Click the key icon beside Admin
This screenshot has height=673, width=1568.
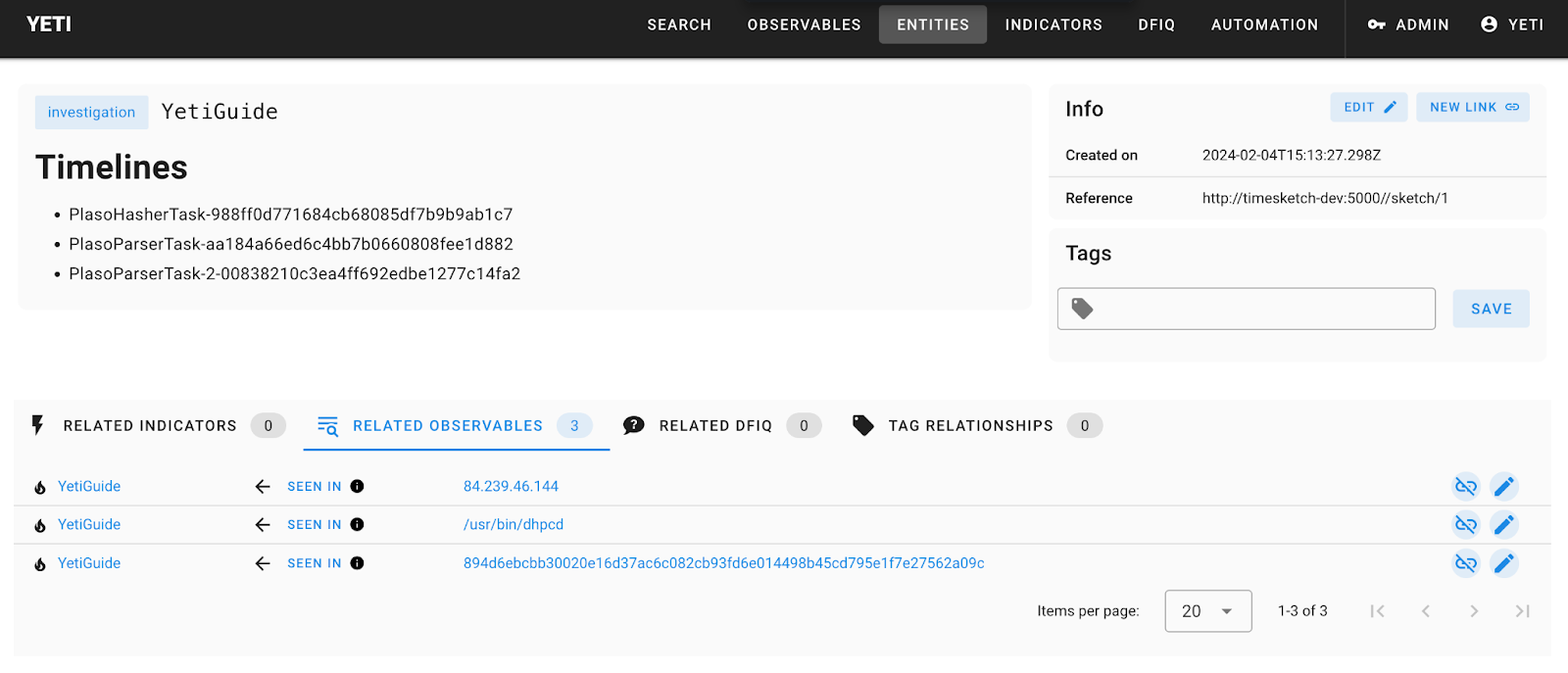click(x=1377, y=24)
